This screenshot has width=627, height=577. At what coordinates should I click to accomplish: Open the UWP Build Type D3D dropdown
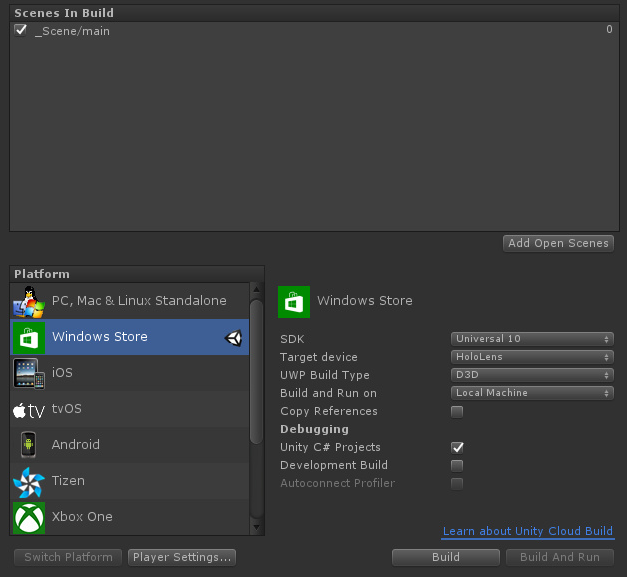point(532,375)
